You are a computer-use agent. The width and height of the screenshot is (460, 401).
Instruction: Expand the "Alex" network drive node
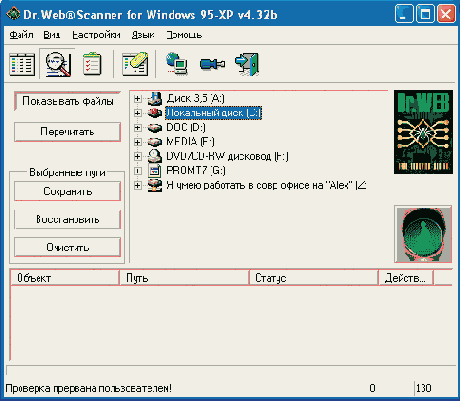137,185
